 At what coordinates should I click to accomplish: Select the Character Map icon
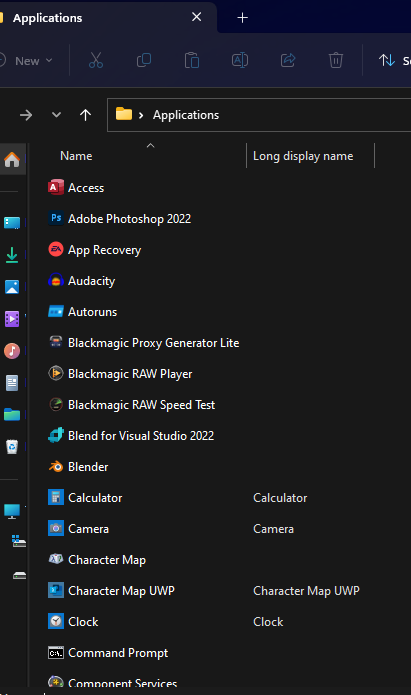click(x=56, y=559)
